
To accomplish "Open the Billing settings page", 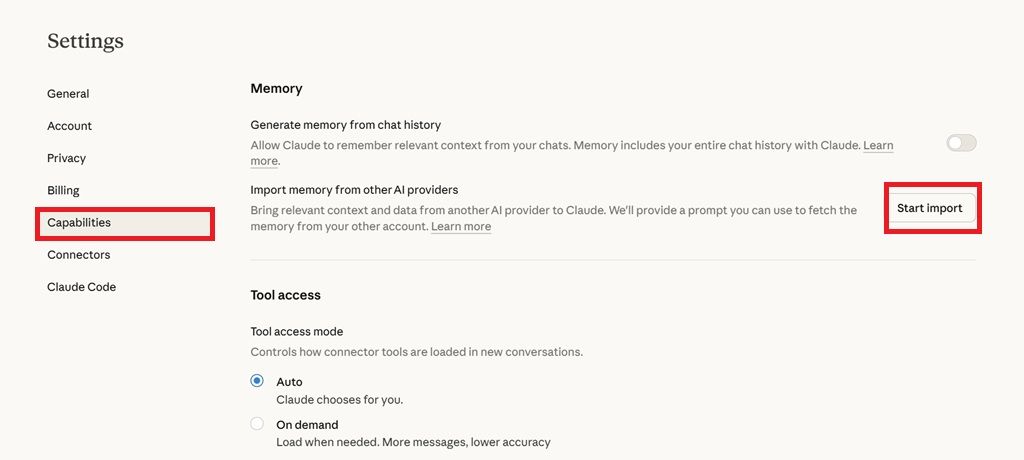I will point(63,190).
